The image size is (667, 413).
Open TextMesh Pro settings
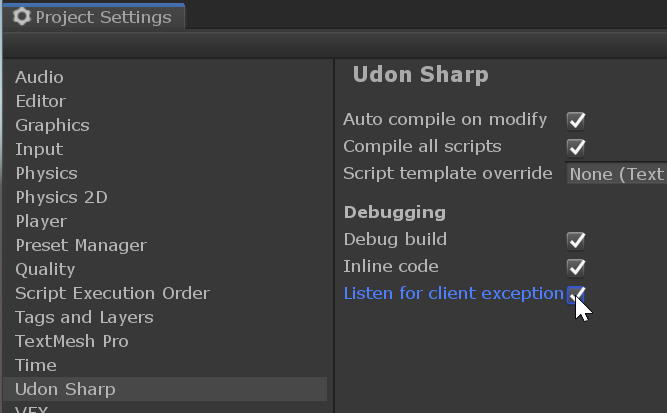point(72,341)
